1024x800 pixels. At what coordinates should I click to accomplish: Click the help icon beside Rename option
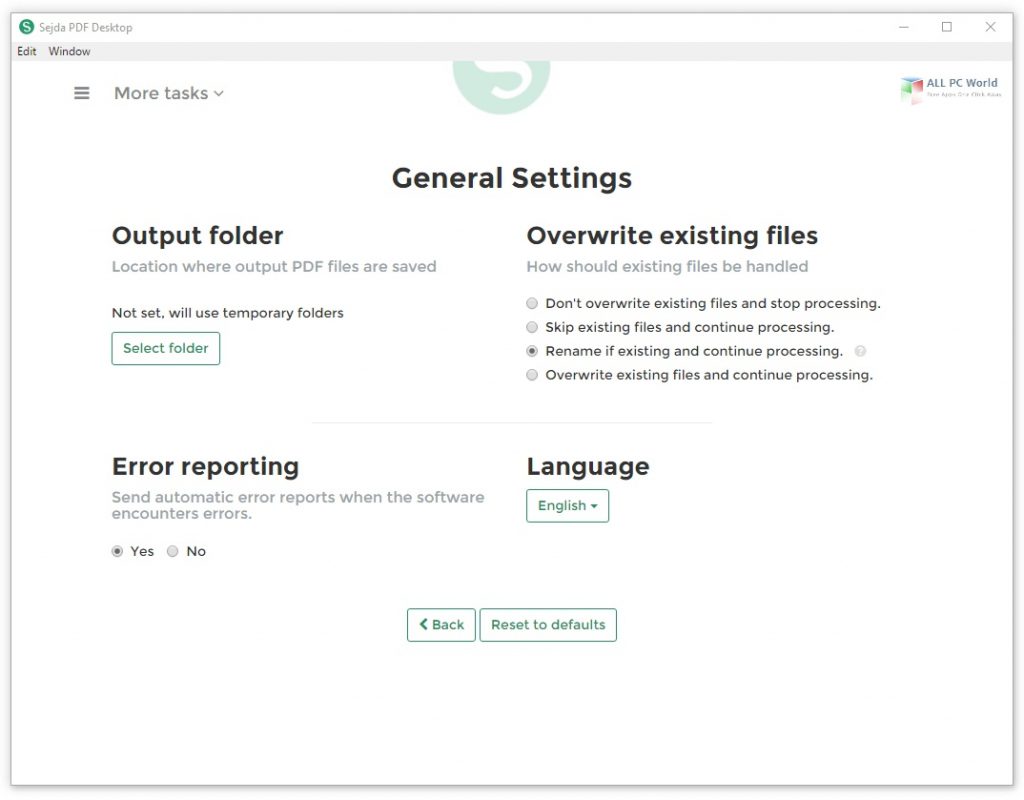860,351
